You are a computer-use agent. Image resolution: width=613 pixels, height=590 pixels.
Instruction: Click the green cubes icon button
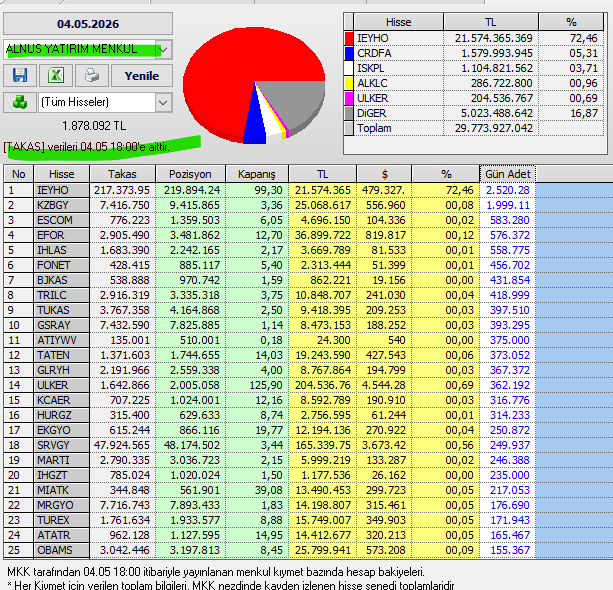point(20,102)
